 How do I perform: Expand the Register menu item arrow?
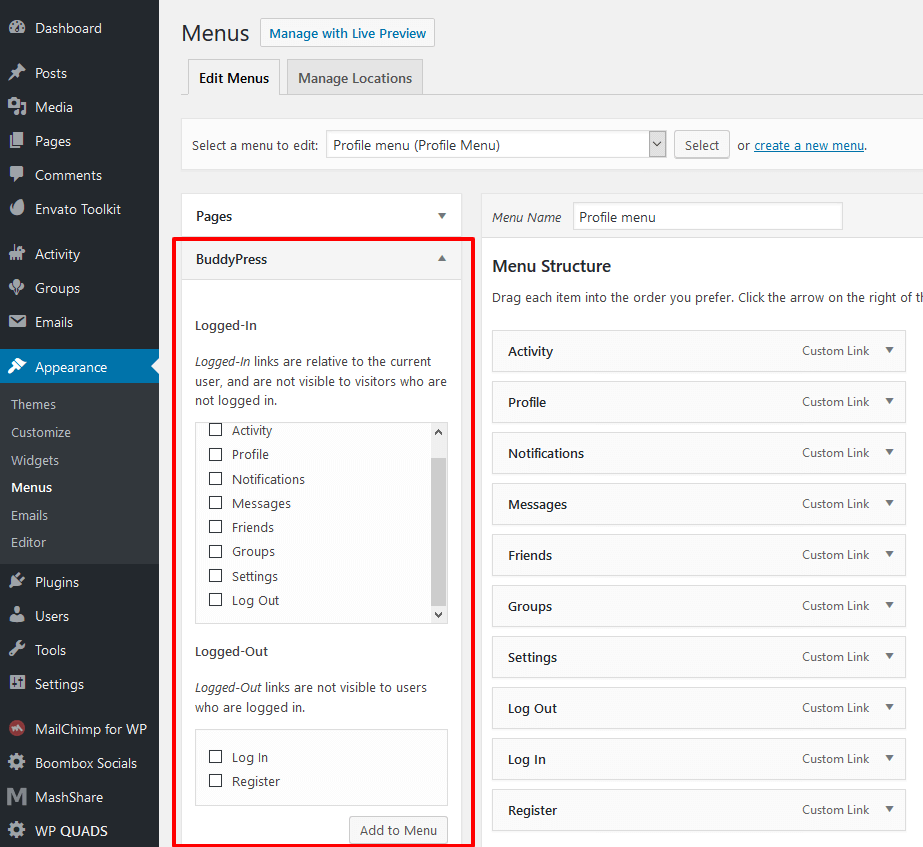coord(889,809)
